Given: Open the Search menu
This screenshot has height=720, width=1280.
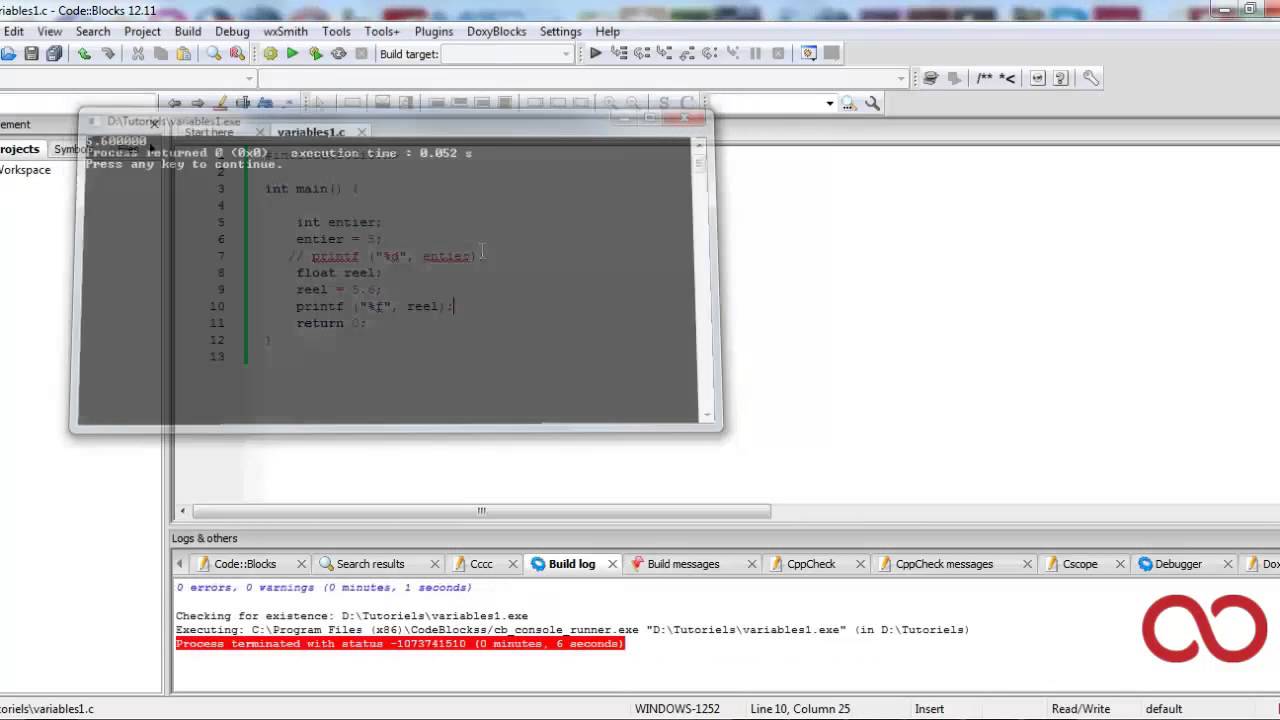Looking at the screenshot, I should point(93,31).
